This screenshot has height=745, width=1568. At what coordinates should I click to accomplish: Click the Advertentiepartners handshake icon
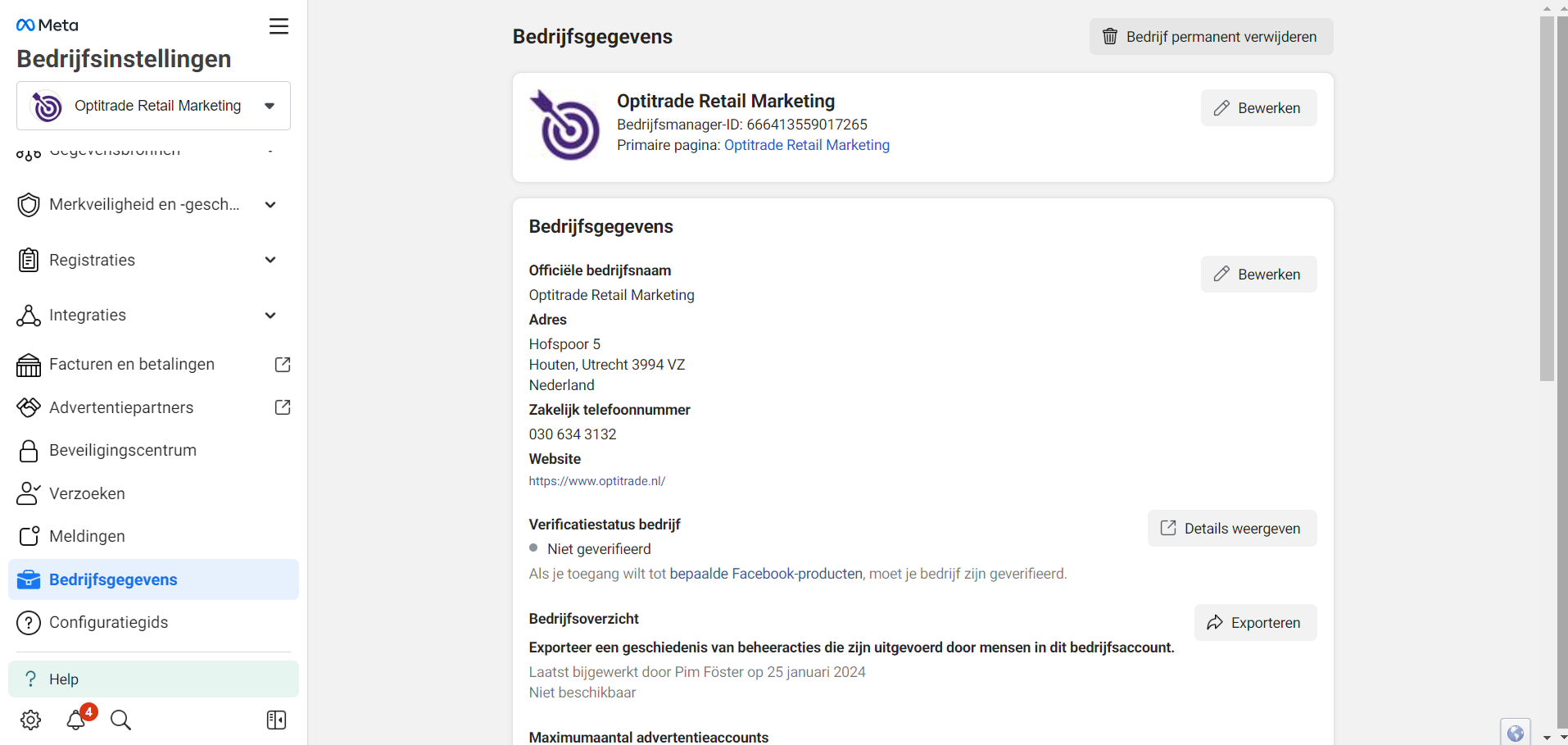pyautogui.click(x=29, y=407)
